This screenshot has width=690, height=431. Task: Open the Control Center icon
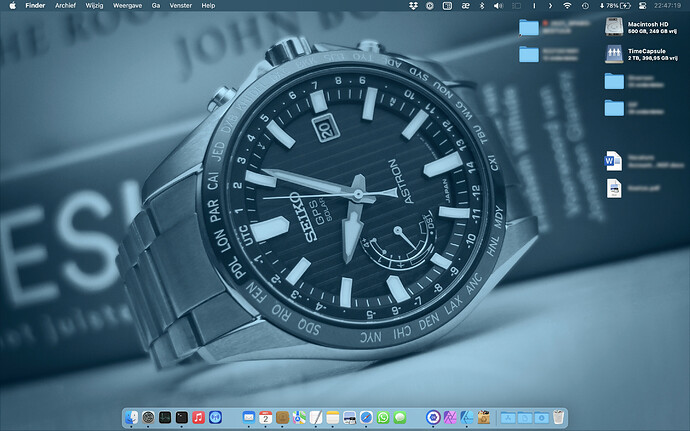click(642, 6)
